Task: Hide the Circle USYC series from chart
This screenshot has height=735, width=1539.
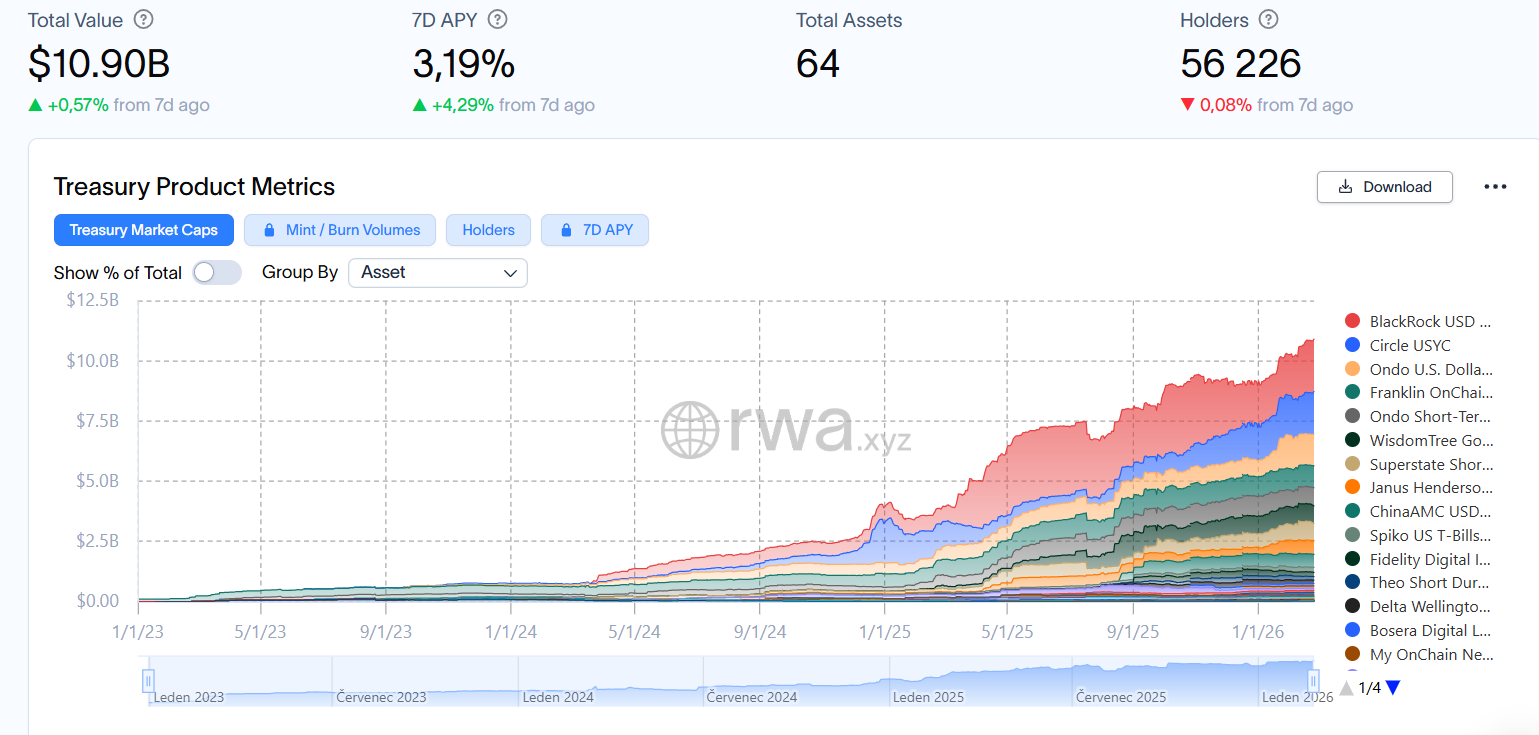Action: point(1397,345)
